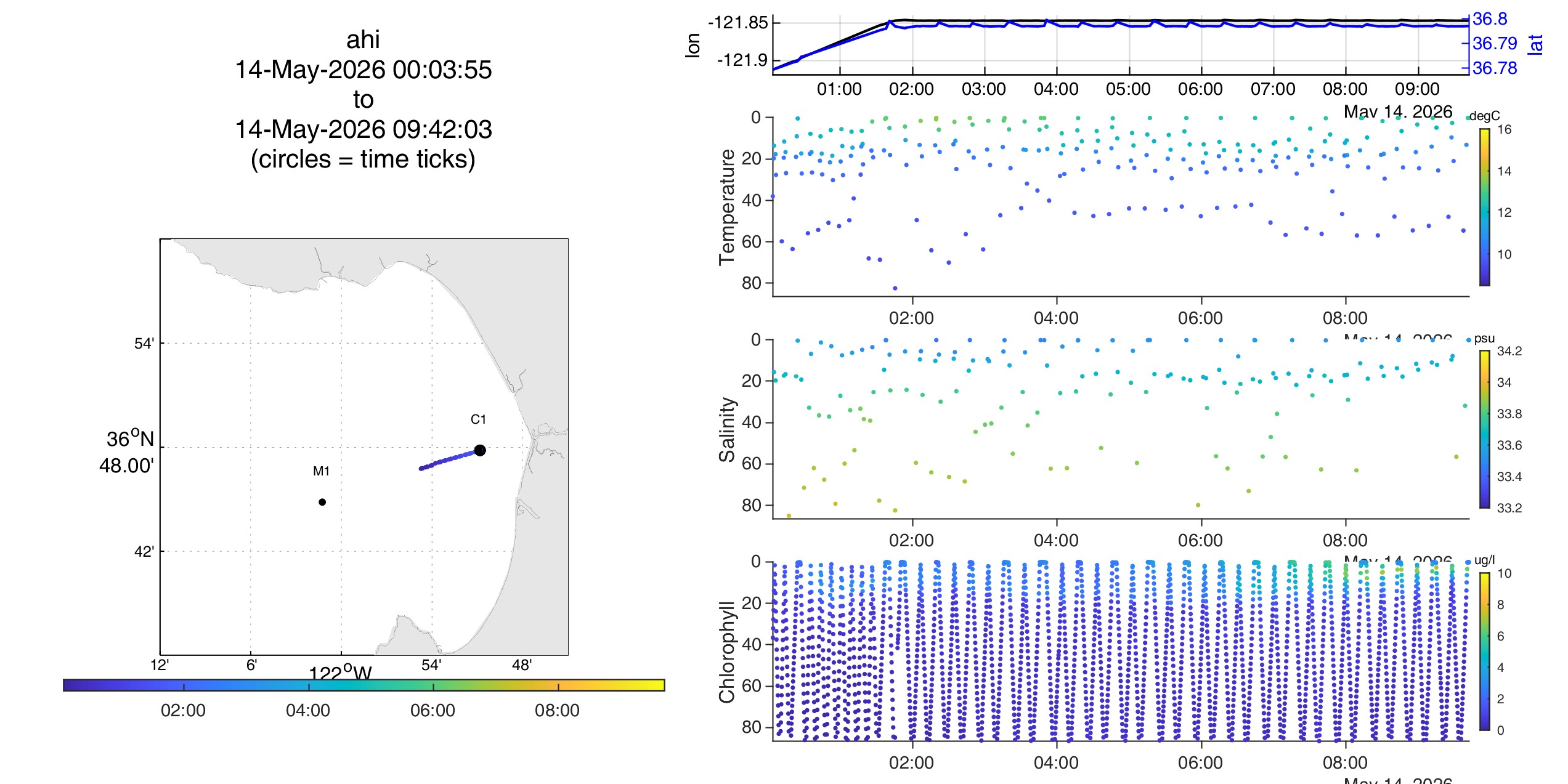Click the lon axis label

(693, 45)
